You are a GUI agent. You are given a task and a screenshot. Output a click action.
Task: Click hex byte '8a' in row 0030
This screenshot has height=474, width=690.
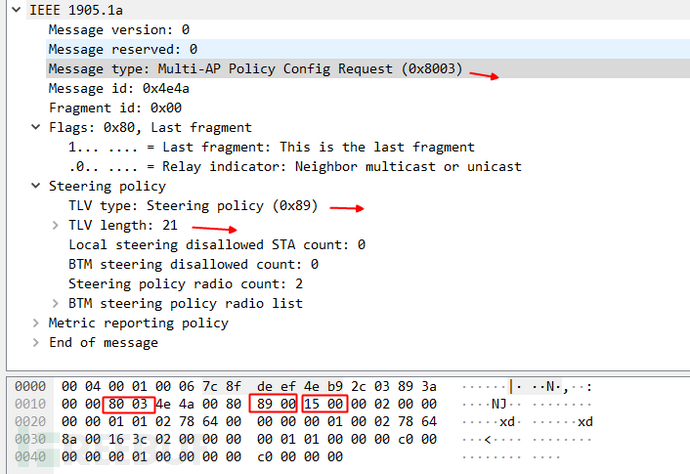[x=69, y=439]
